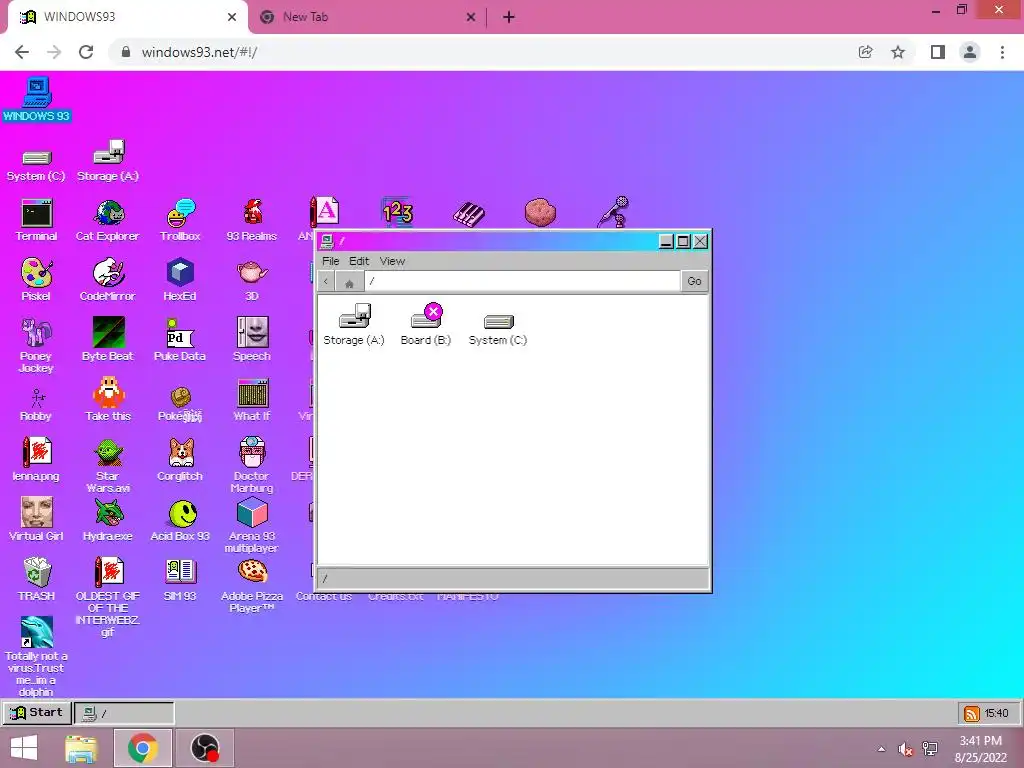Open the Trollbox chat icon
The height and width of the screenshot is (768, 1024).
(x=180, y=221)
